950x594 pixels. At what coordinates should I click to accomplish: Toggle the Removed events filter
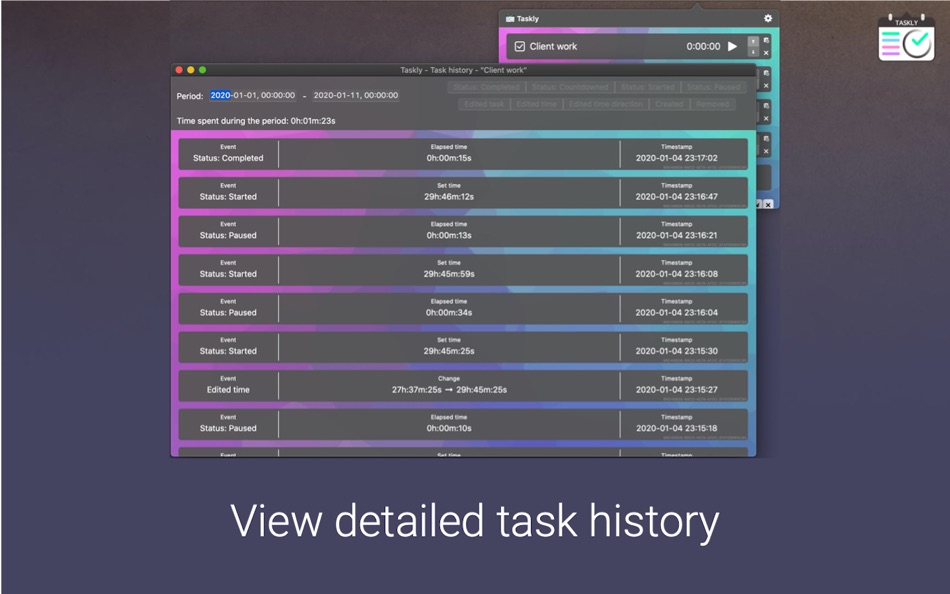point(712,104)
